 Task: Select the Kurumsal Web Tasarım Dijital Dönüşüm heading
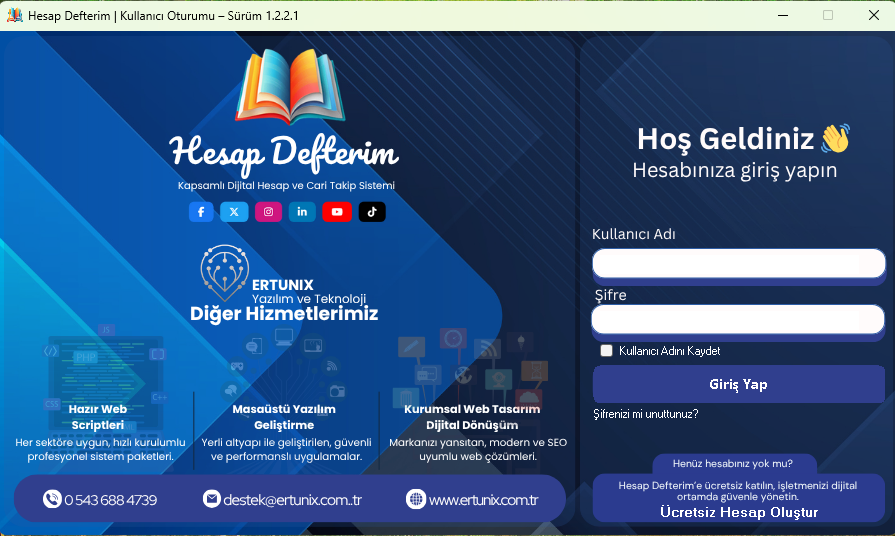pyautogui.click(x=472, y=417)
